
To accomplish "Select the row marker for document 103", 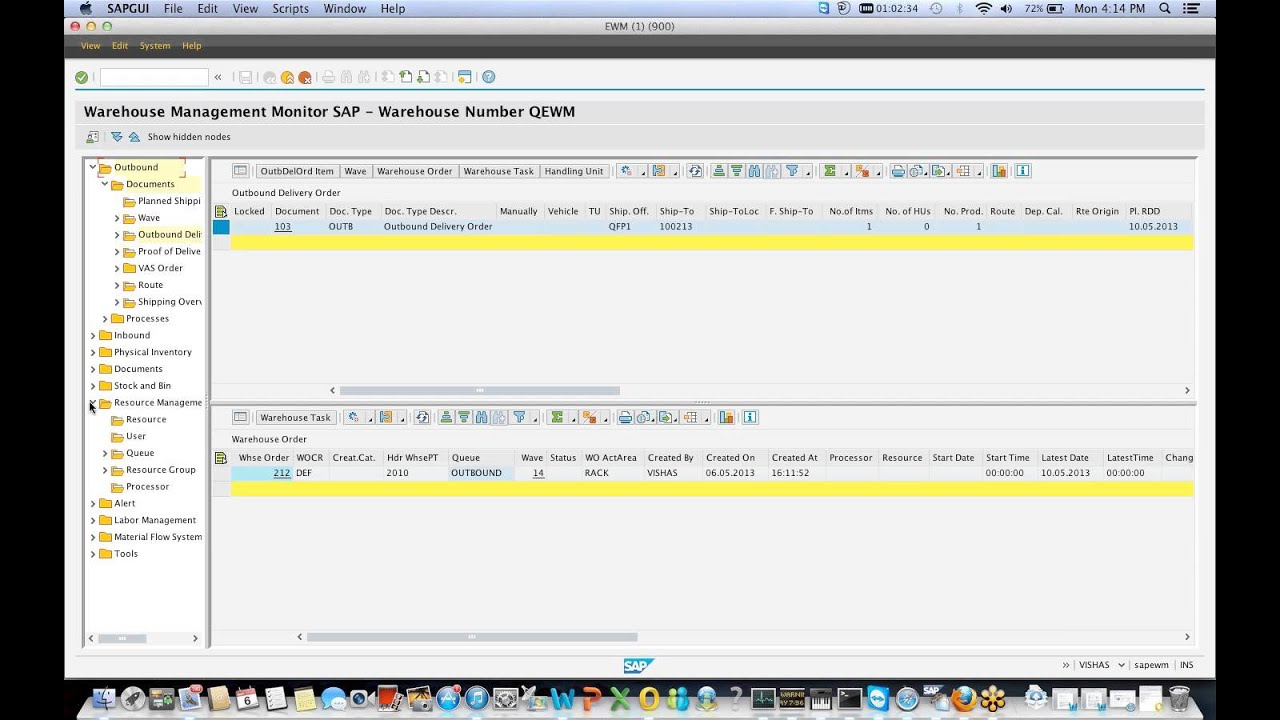I will click(x=221, y=227).
